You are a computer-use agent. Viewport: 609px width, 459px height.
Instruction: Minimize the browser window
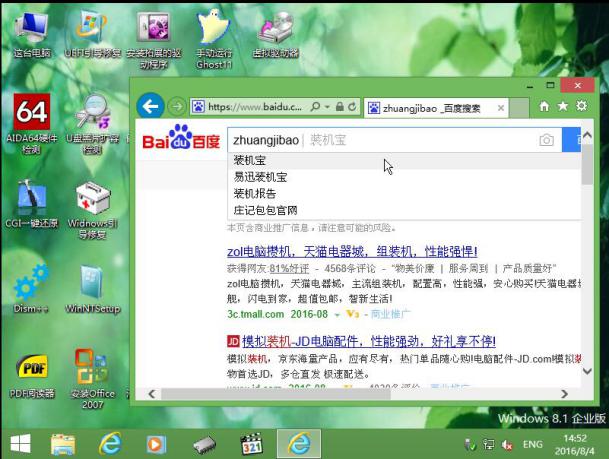(530, 86)
